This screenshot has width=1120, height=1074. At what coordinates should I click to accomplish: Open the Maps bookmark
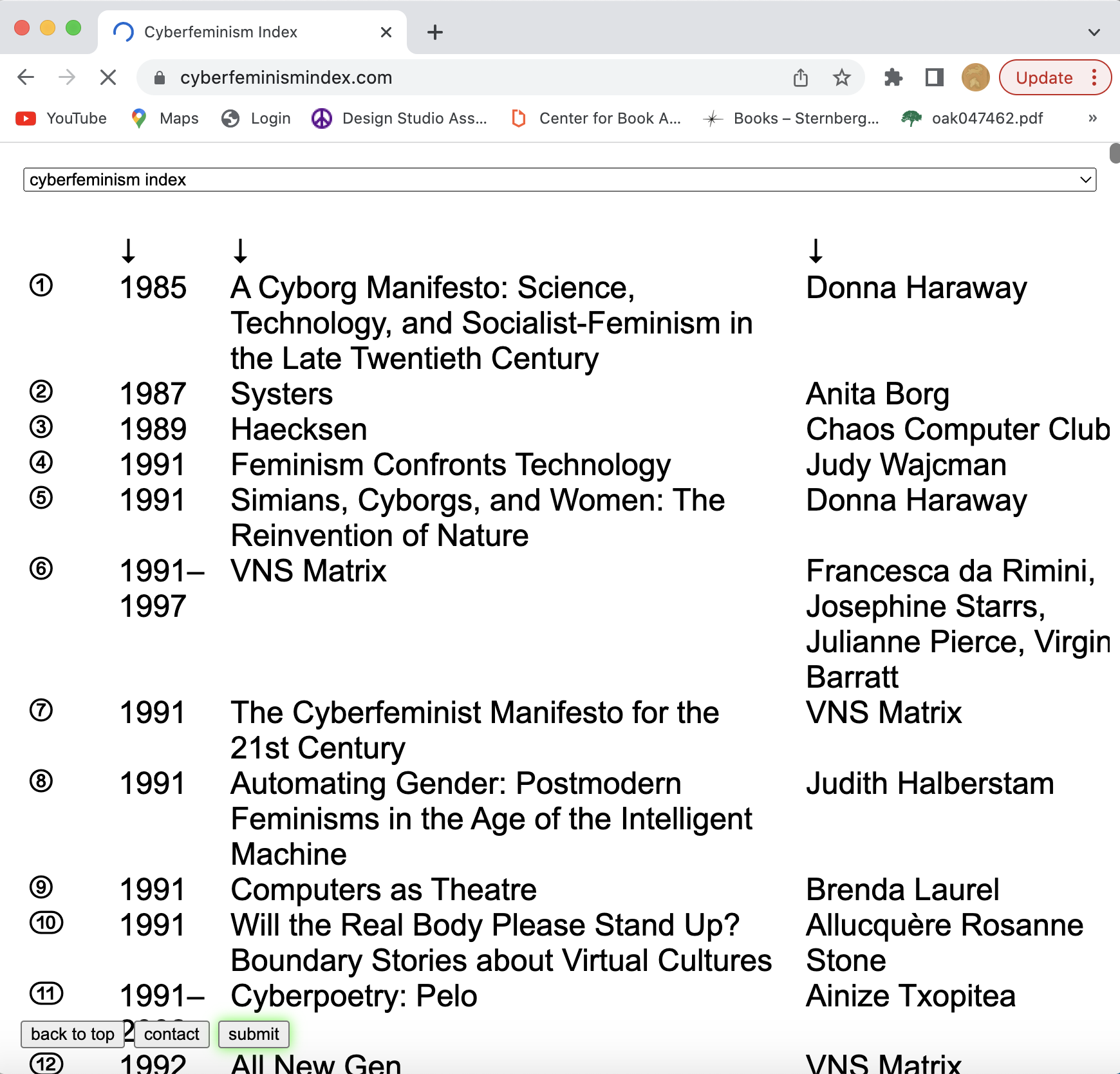pyautogui.click(x=165, y=118)
